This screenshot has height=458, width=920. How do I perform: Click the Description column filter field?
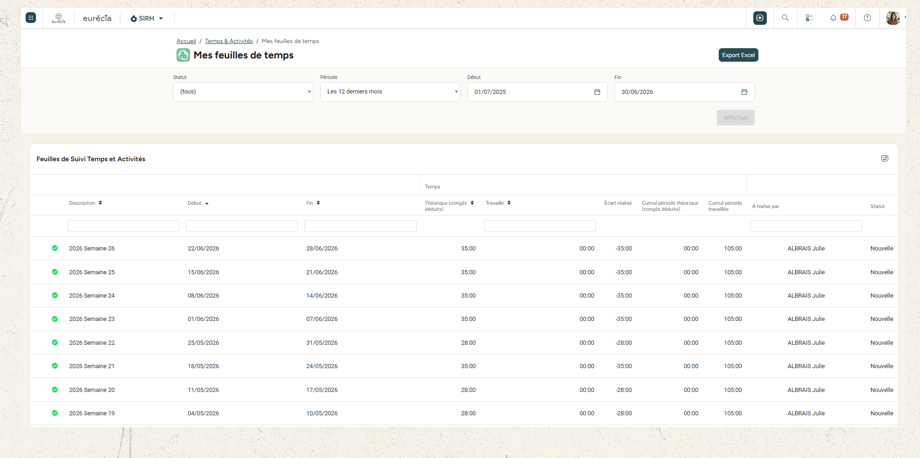point(123,226)
